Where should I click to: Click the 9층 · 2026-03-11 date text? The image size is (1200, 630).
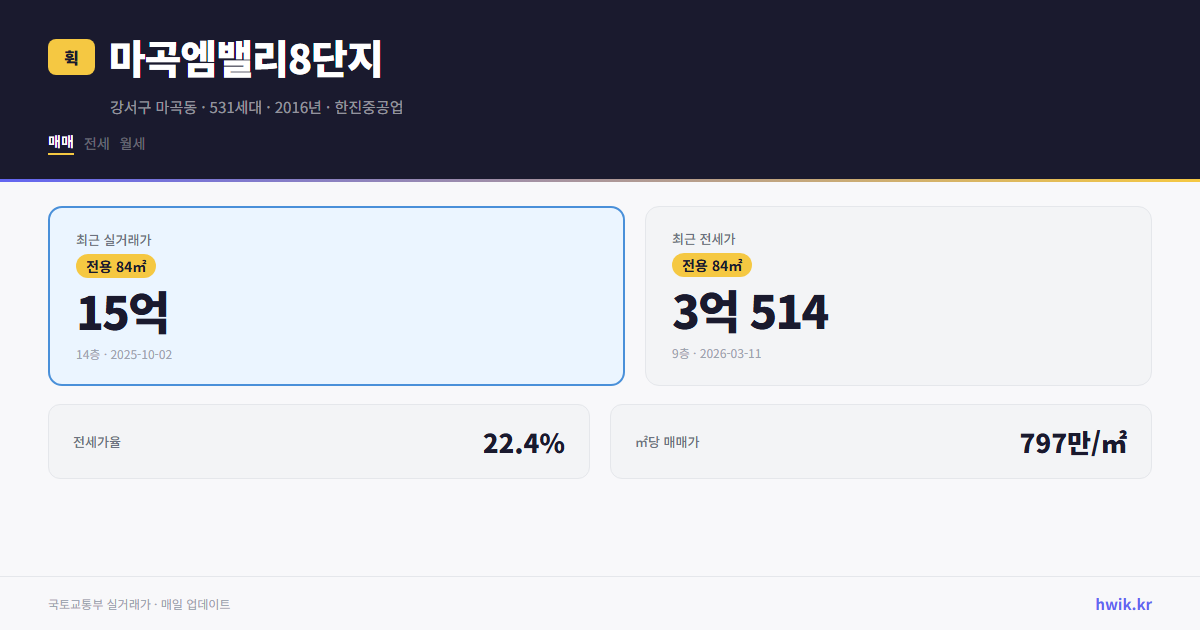click(715, 353)
